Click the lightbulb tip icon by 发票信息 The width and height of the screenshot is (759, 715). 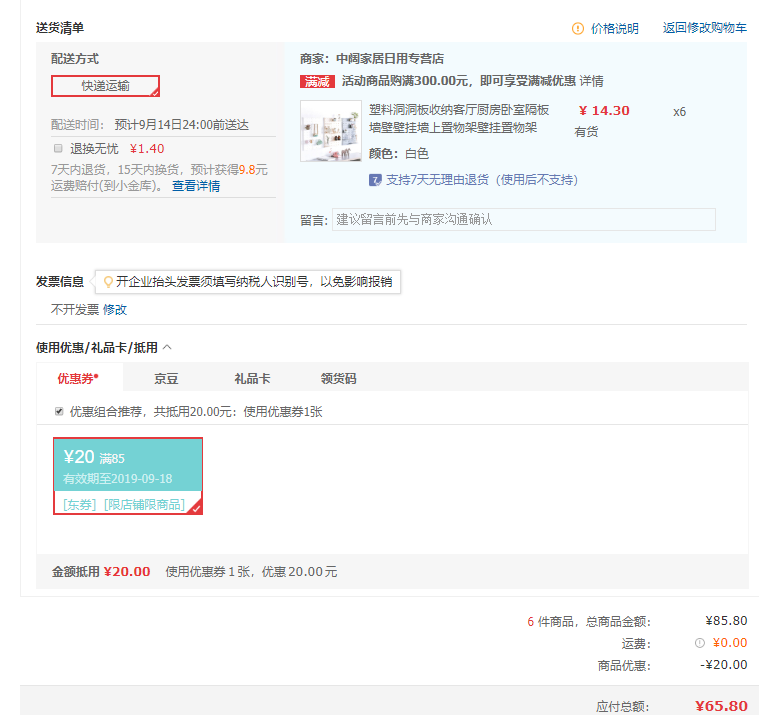point(108,282)
